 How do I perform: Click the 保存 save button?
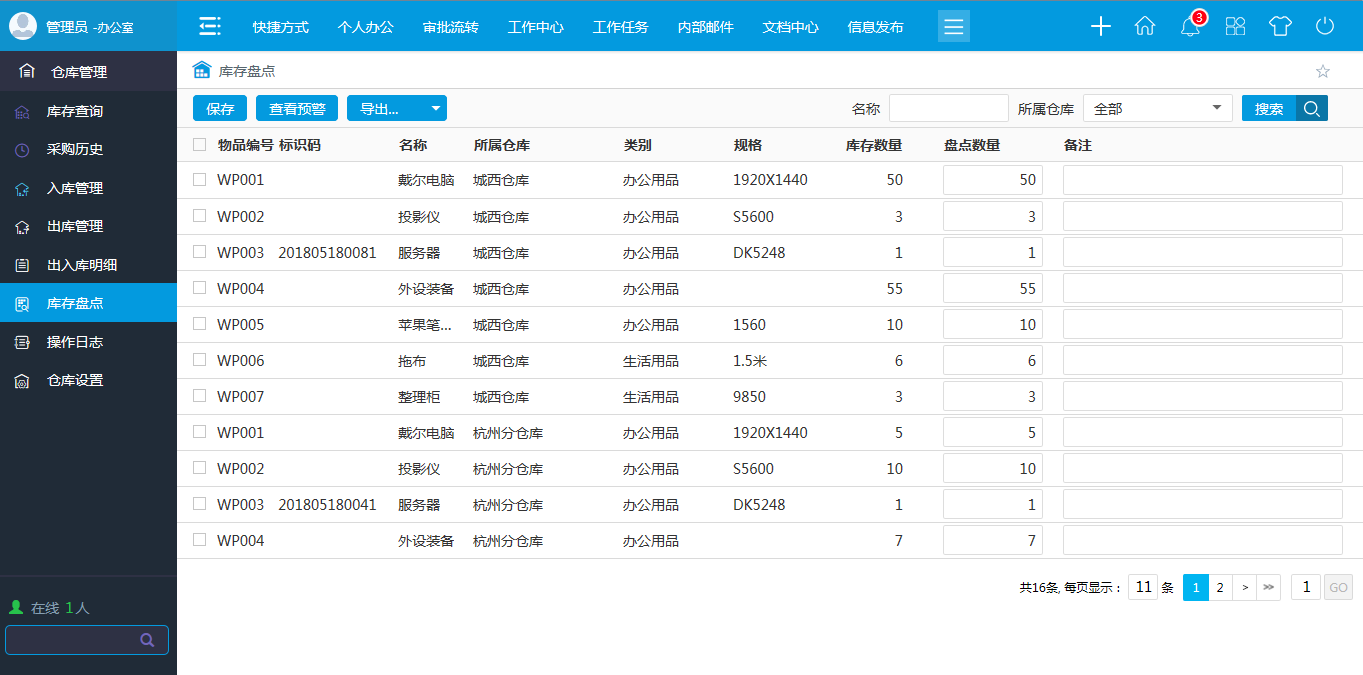[219, 107]
